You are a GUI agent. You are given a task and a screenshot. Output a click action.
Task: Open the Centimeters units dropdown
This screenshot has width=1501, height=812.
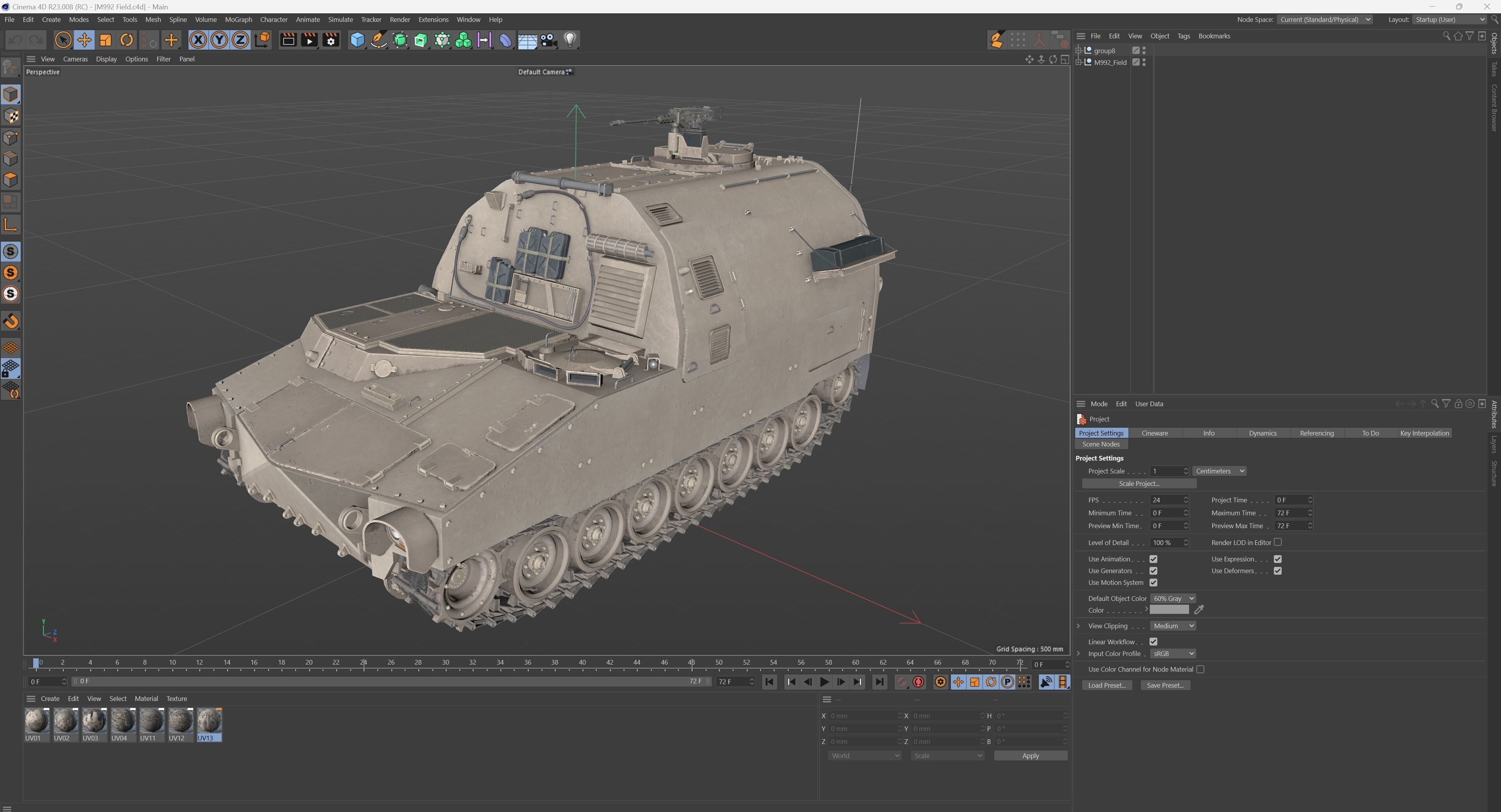(x=1219, y=471)
